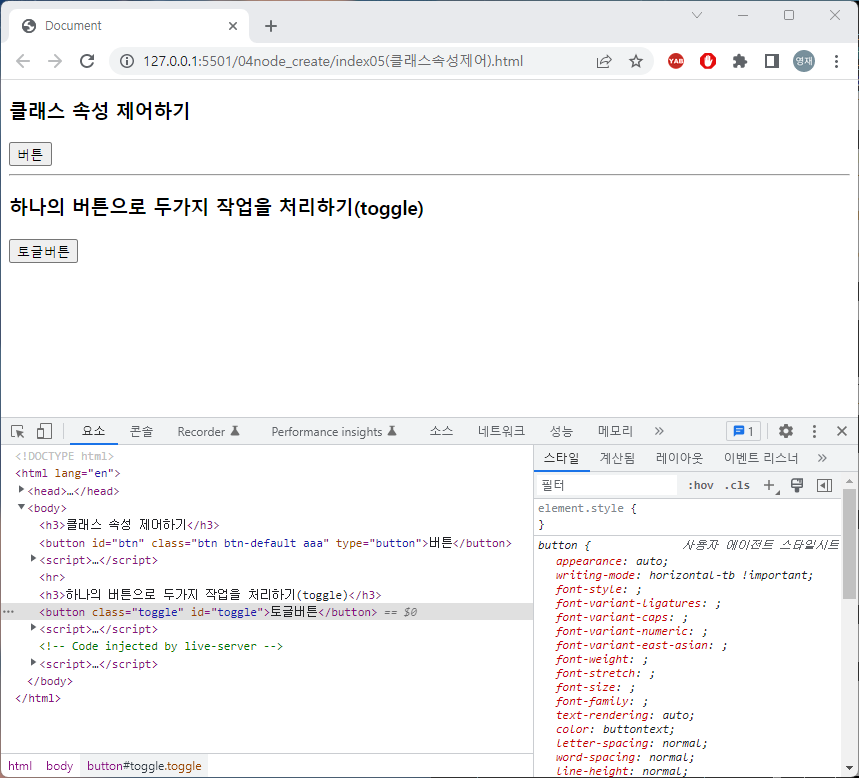Toggle .cls class editor
The image size is (859, 778).
tap(737, 485)
